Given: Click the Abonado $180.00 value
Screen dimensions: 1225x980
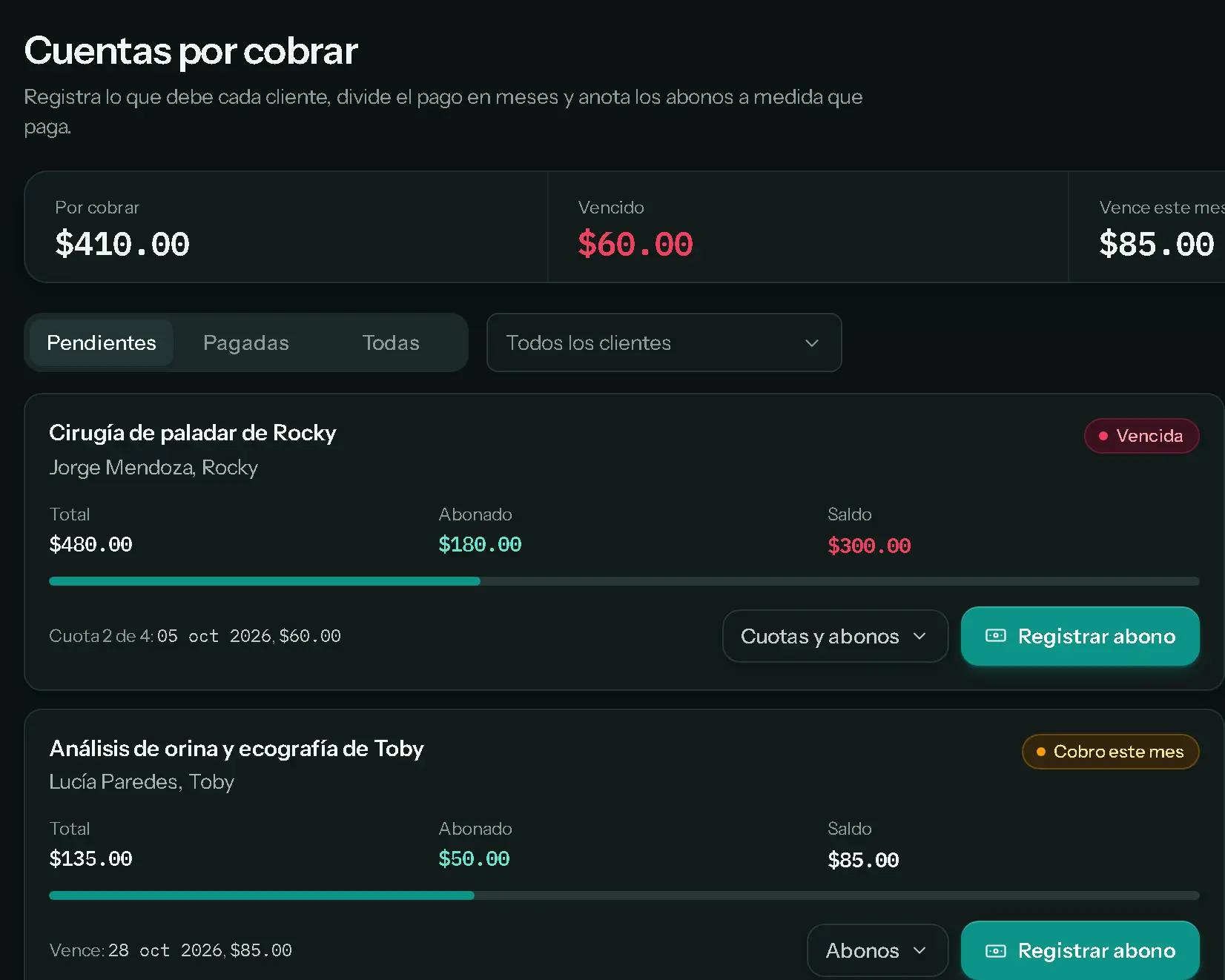Looking at the screenshot, I should coord(480,545).
